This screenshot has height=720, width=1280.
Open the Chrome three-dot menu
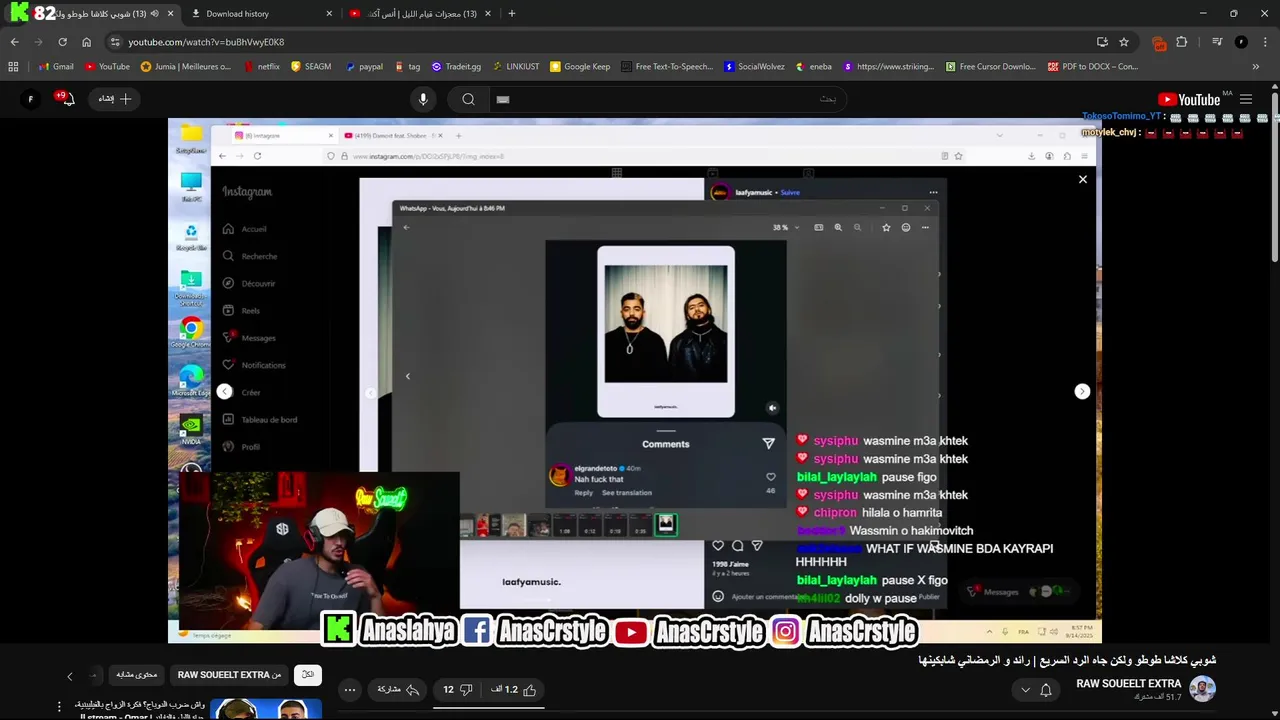pos(1264,42)
